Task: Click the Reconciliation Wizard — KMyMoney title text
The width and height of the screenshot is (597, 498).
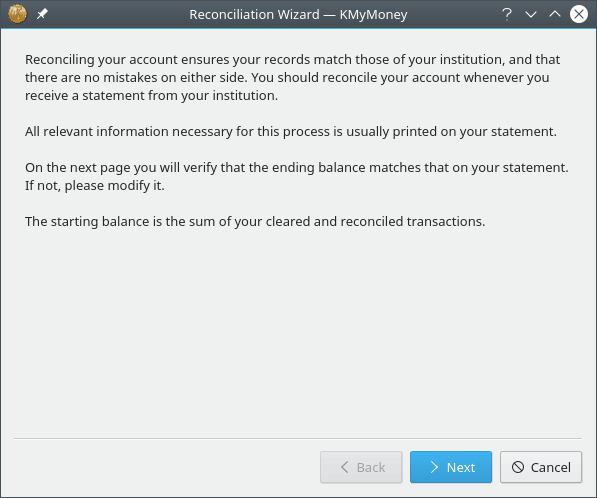Action: (298, 14)
